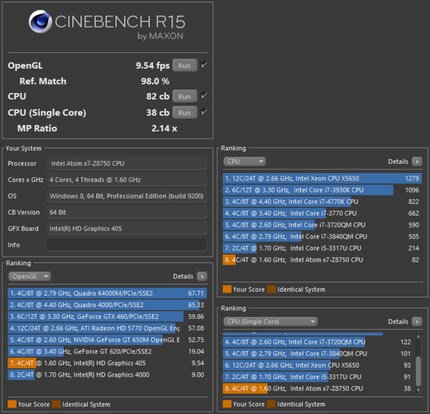Open Details arrow in OpenGL ranking panel
Image resolution: width=430 pixels, height=414 pixels.
click(202, 276)
